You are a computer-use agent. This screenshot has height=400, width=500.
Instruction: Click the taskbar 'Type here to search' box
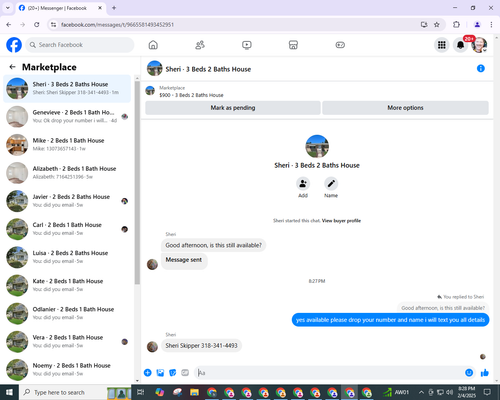tap(75, 392)
